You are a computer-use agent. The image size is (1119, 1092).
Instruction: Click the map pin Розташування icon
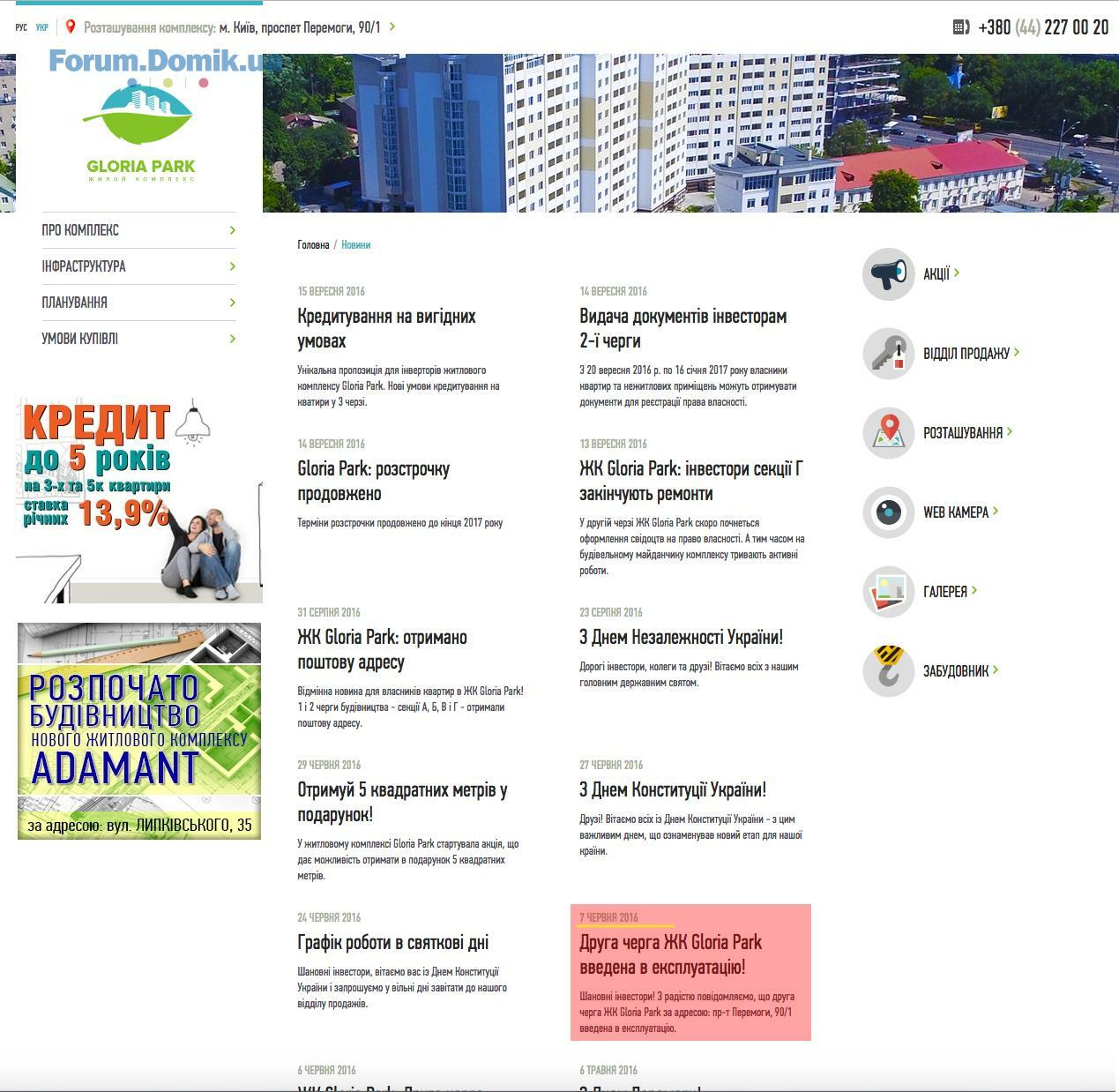pos(888,433)
